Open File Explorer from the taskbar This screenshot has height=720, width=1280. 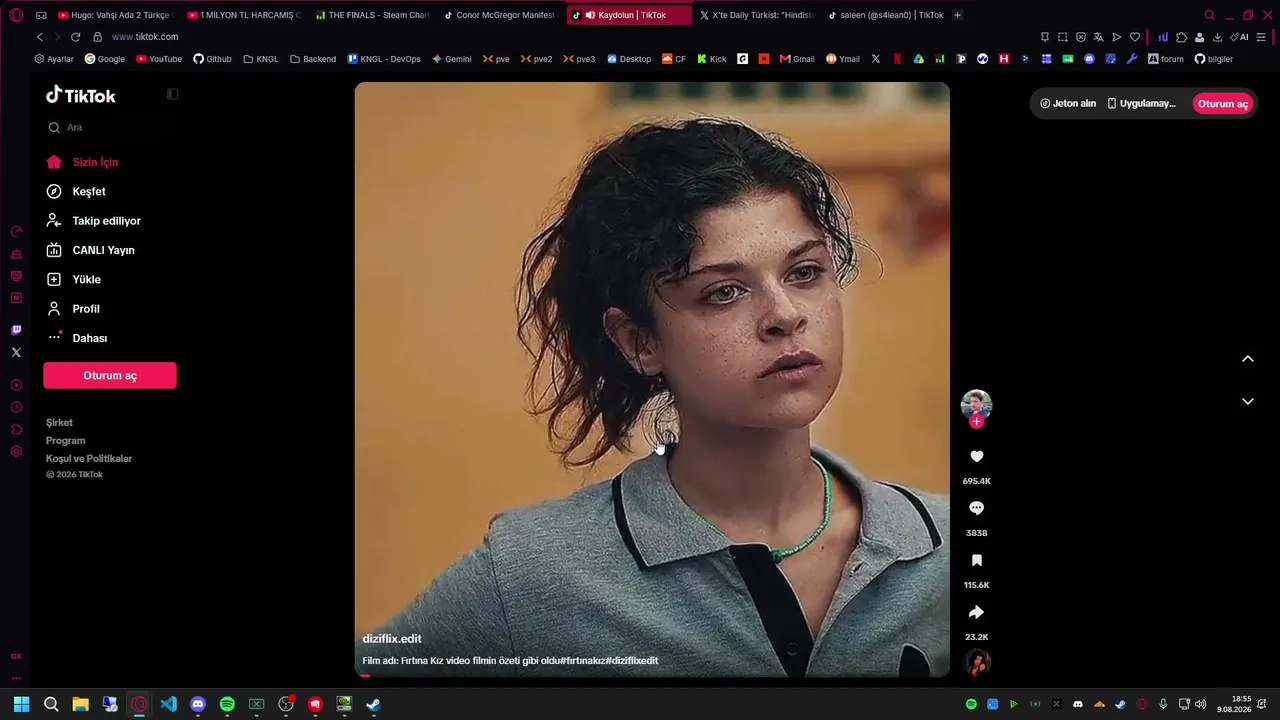tap(80, 704)
